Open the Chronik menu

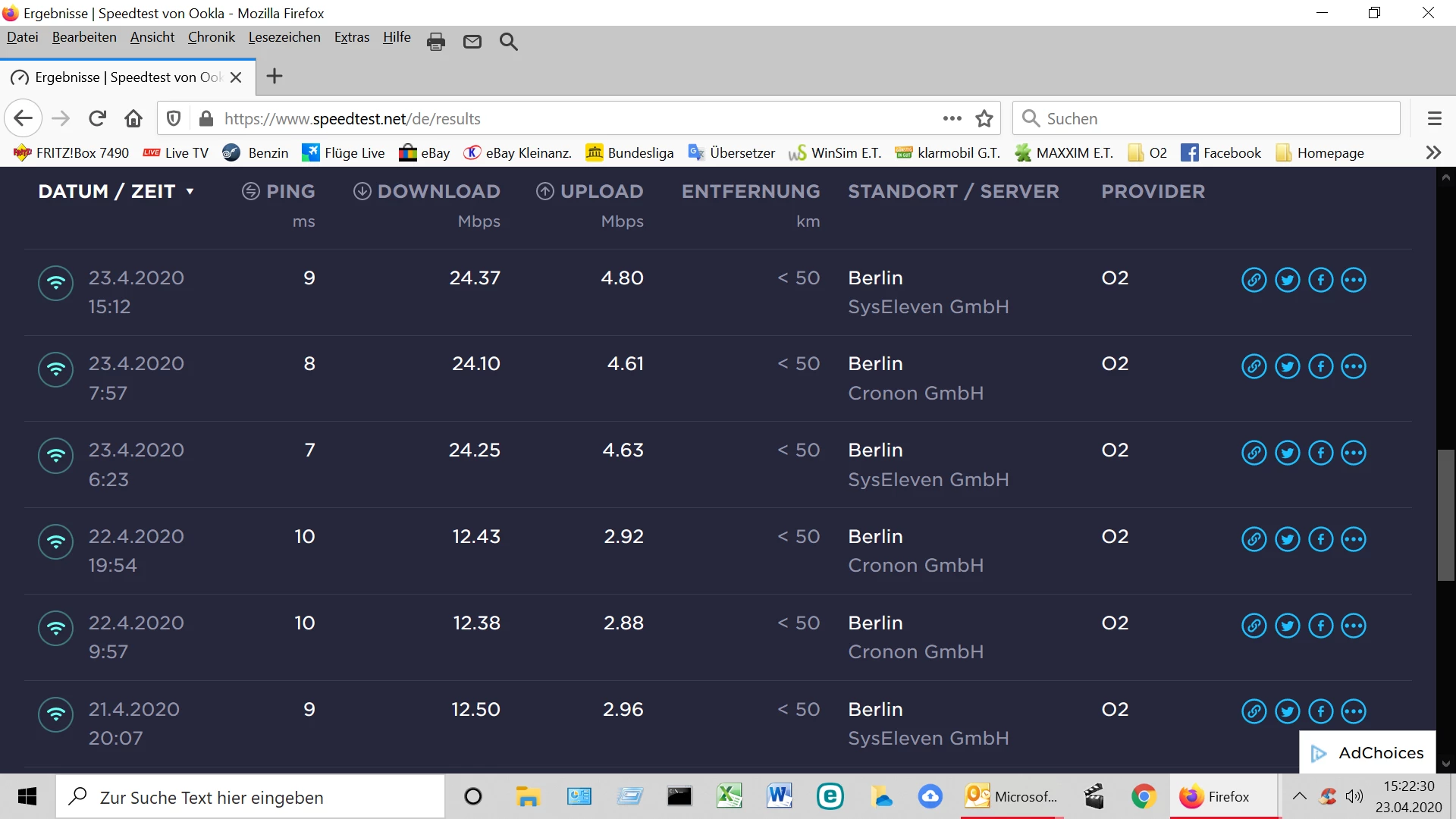coord(211,37)
